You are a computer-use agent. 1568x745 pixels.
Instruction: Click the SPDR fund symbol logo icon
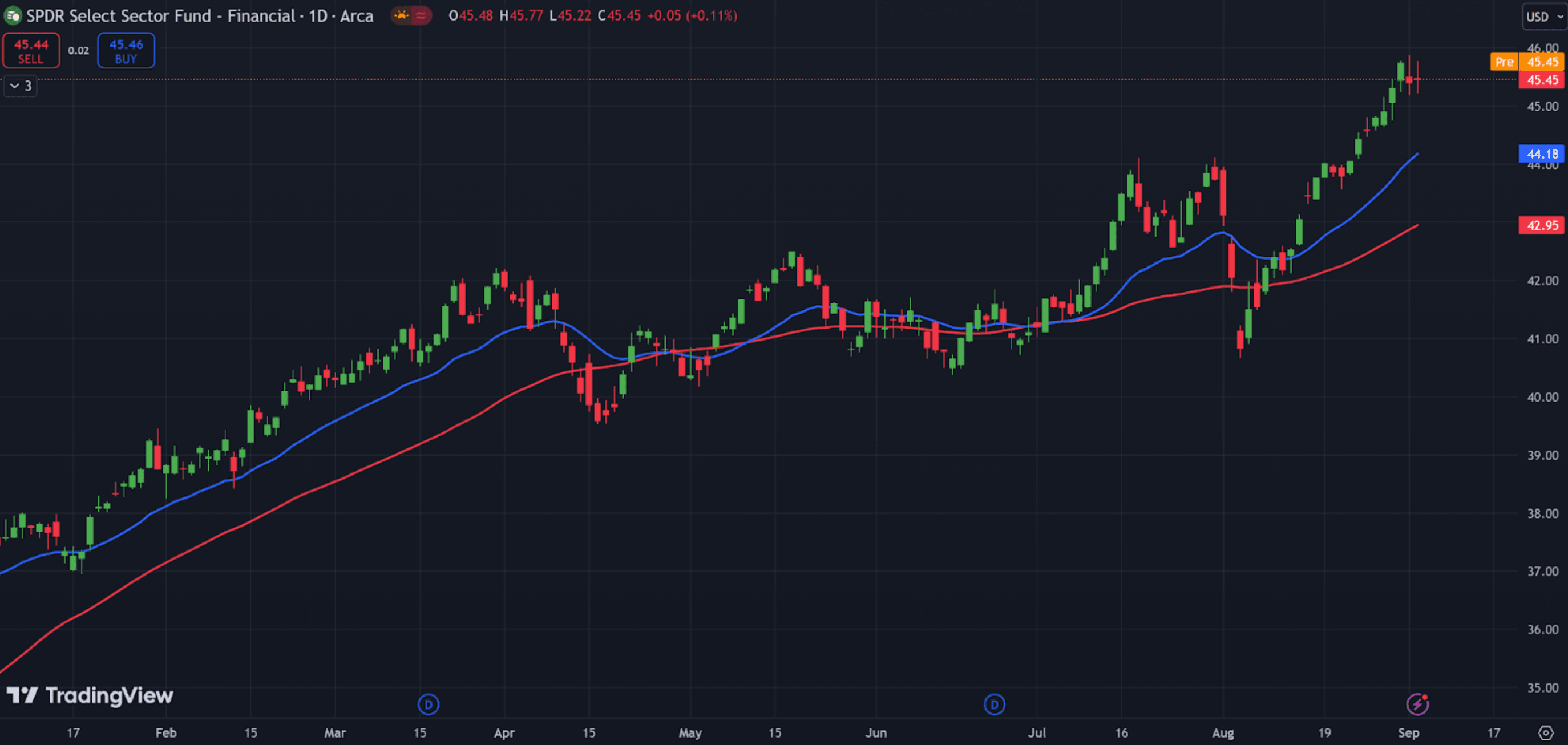point(12,15)
